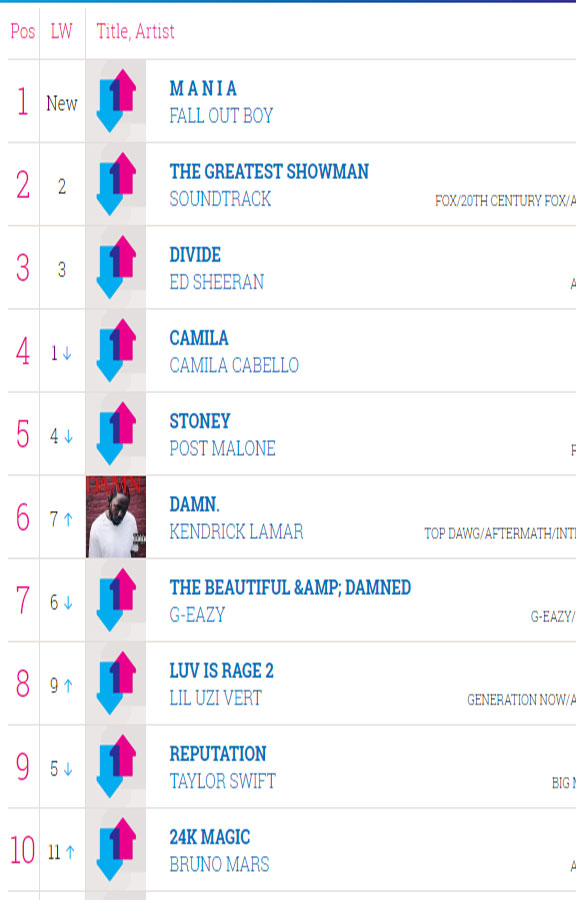
Task: Open the MANIA album title link
Action: coord(203,88)
